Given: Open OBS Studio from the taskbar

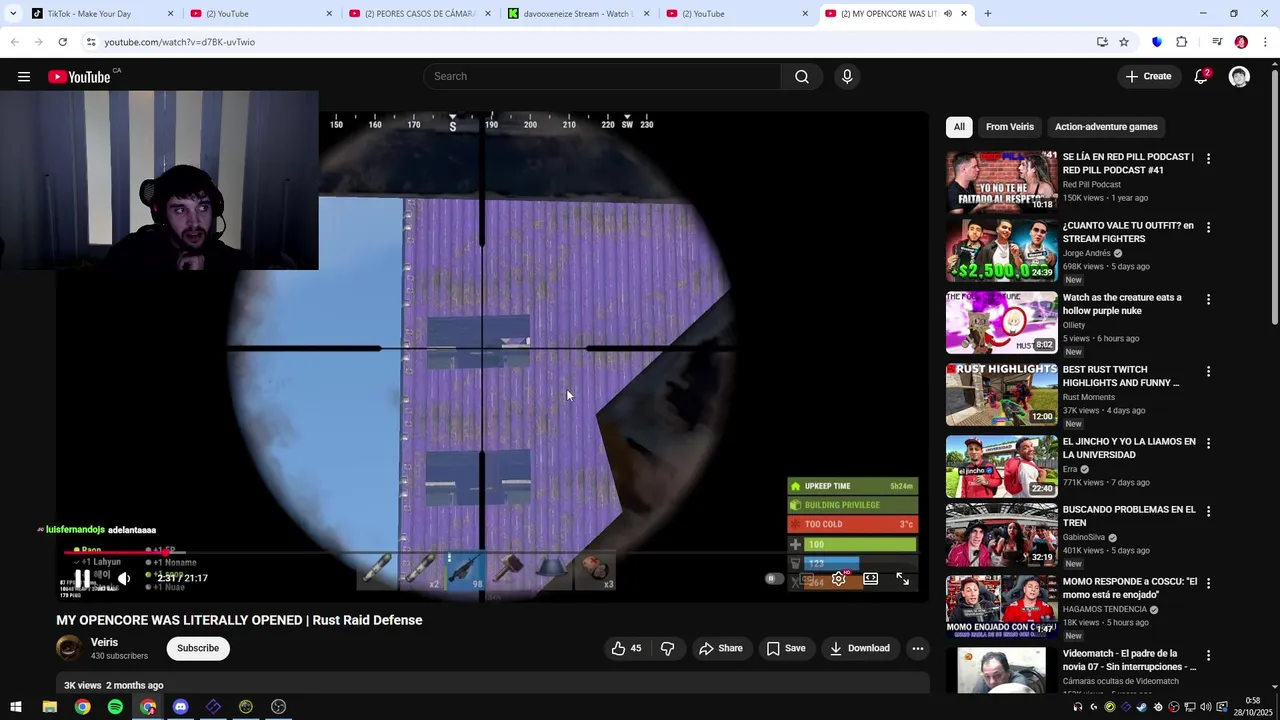Looking at the screenshot, I should coord(278,707).
